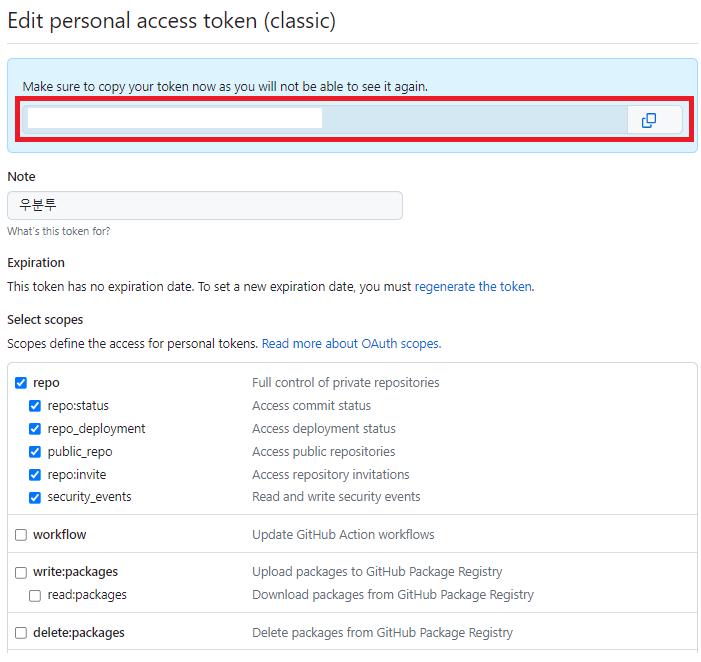
Task: Click the text "Full control of private repositories"
Action: point(346,383)
